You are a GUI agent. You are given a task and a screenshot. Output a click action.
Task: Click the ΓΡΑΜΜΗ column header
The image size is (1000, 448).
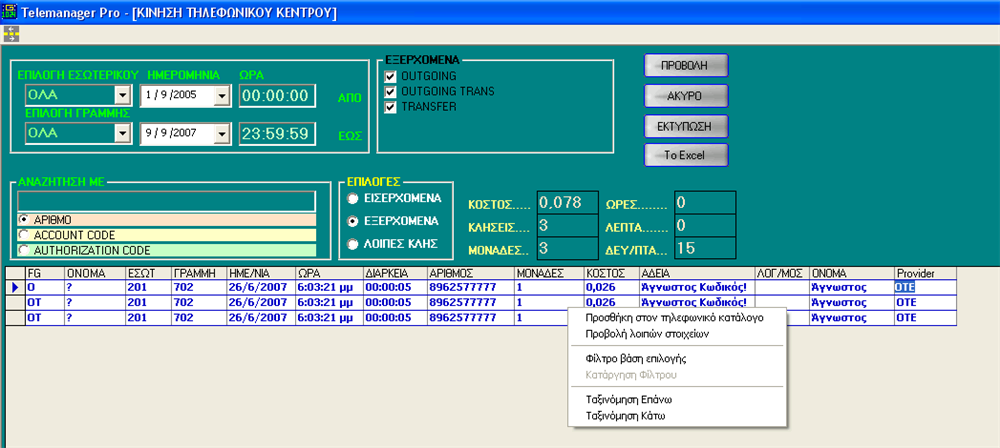click(199, 273)
